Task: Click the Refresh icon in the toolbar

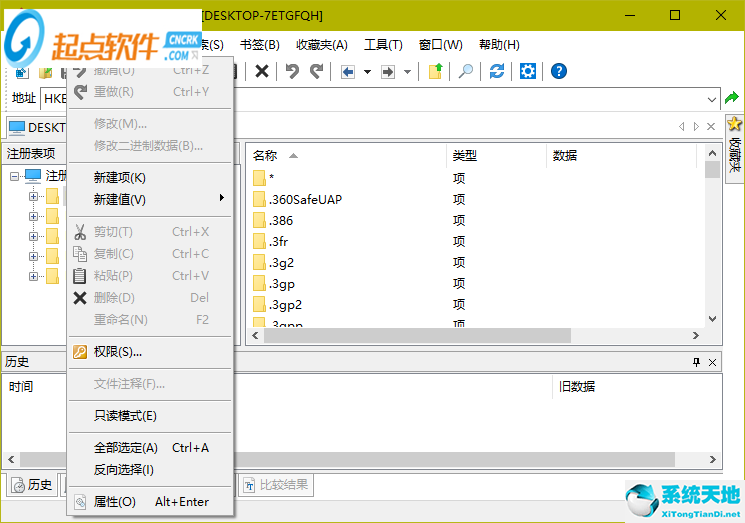Action: tap(497, 71)
